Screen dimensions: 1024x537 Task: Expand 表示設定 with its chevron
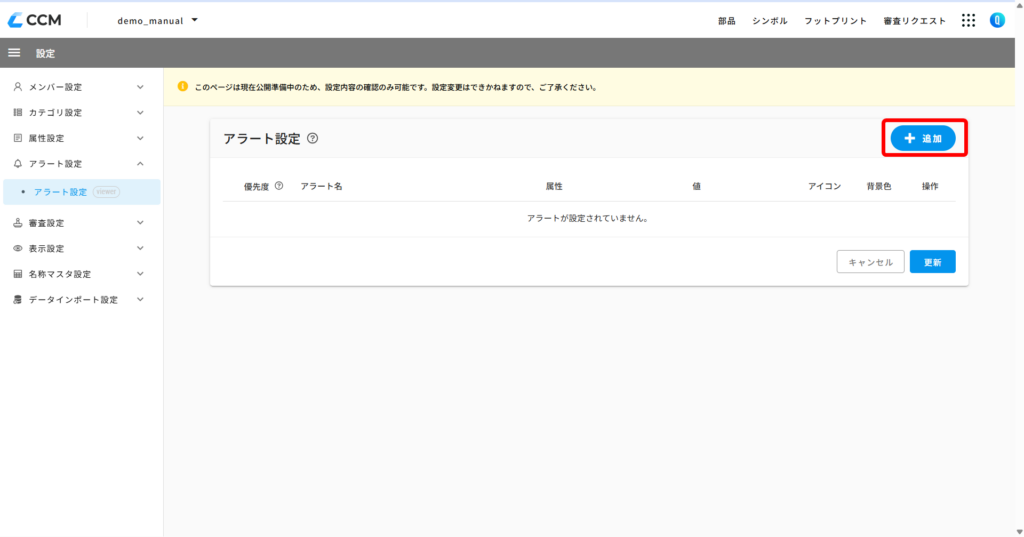(140, 248)
